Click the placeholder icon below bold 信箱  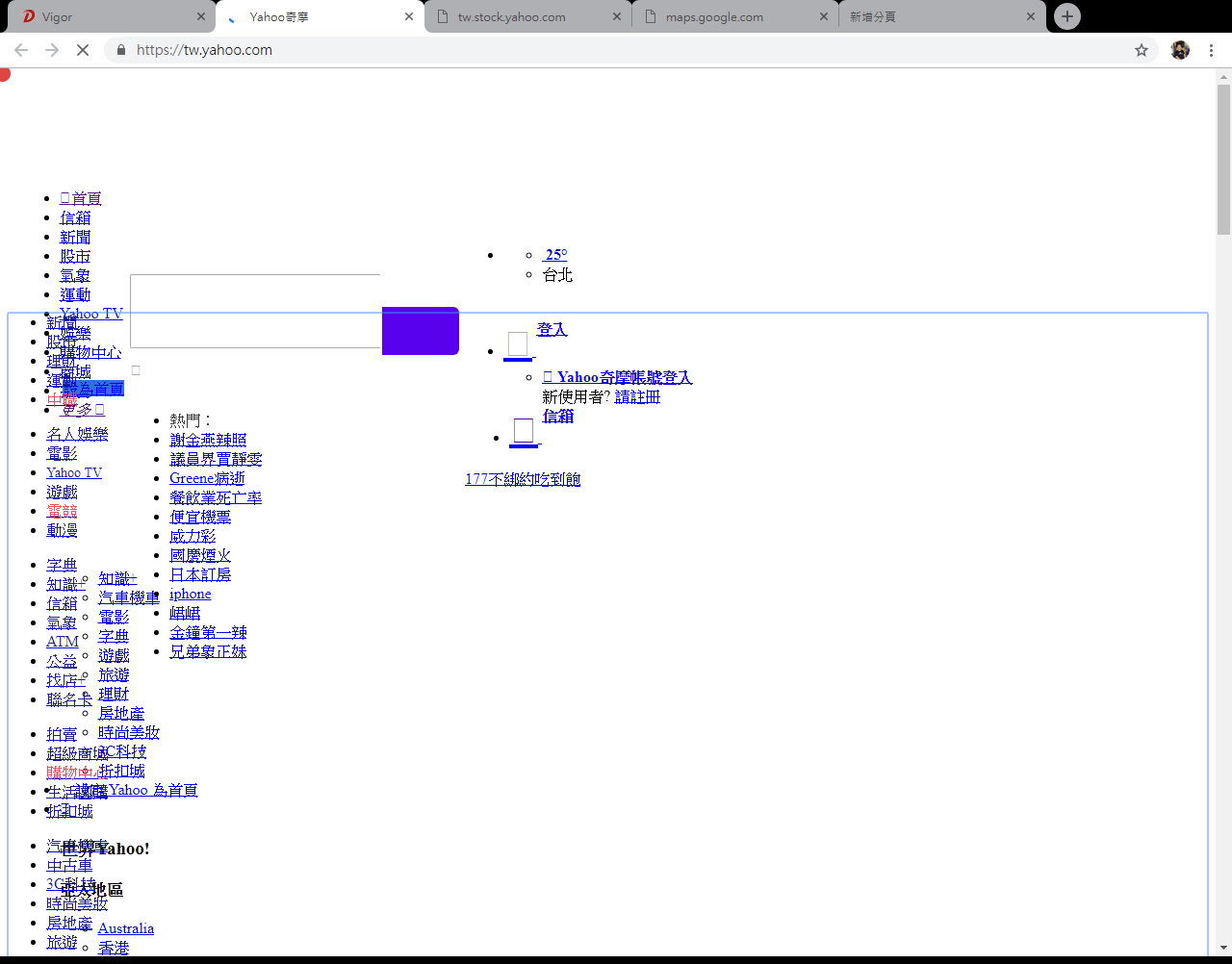(x=524, y=431)
